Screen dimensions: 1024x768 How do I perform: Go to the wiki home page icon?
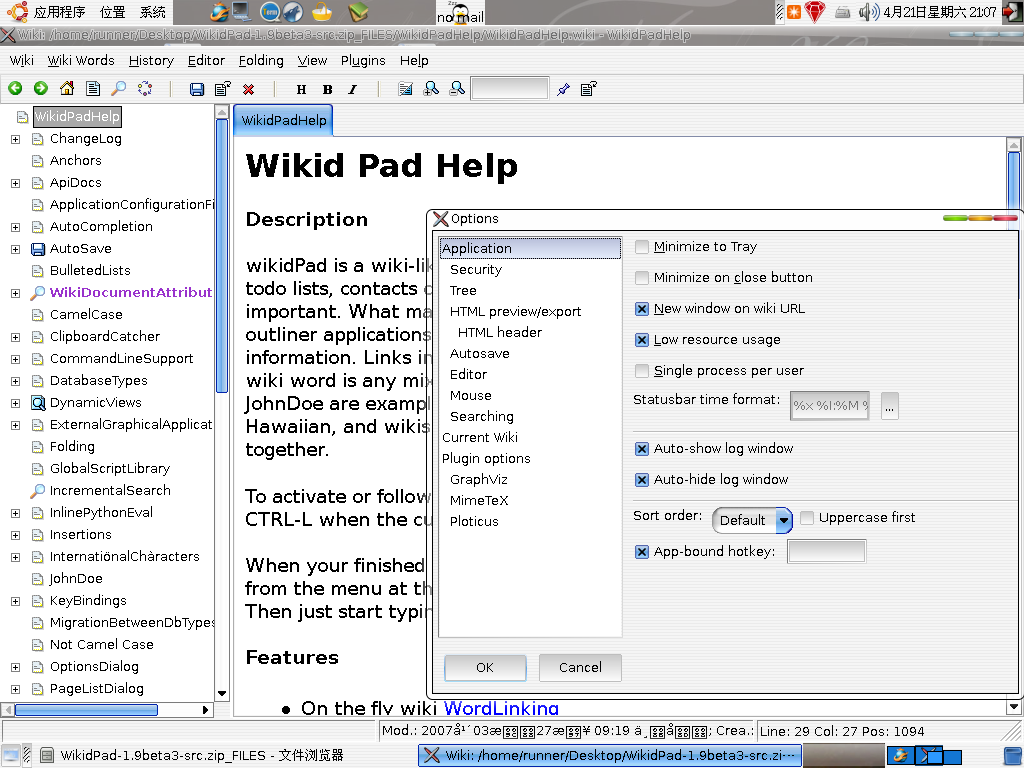click(67, 88)
